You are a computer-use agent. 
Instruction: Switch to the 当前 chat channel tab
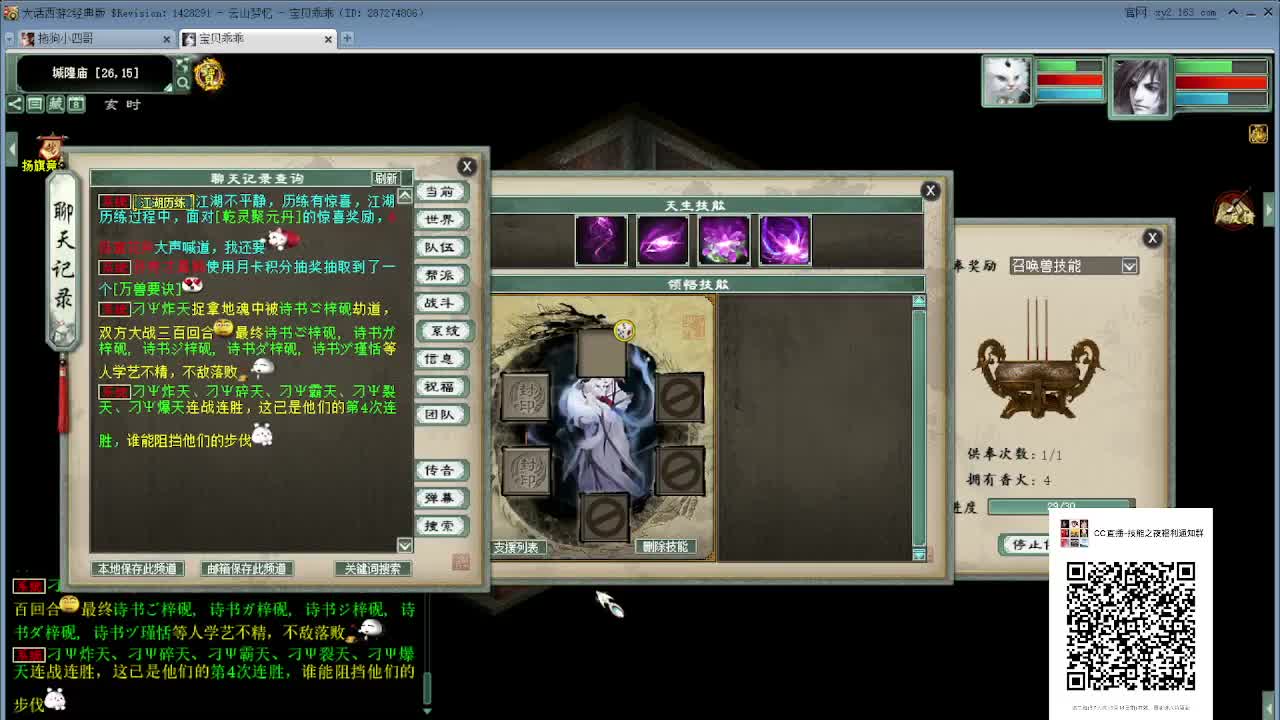[441, 192]
